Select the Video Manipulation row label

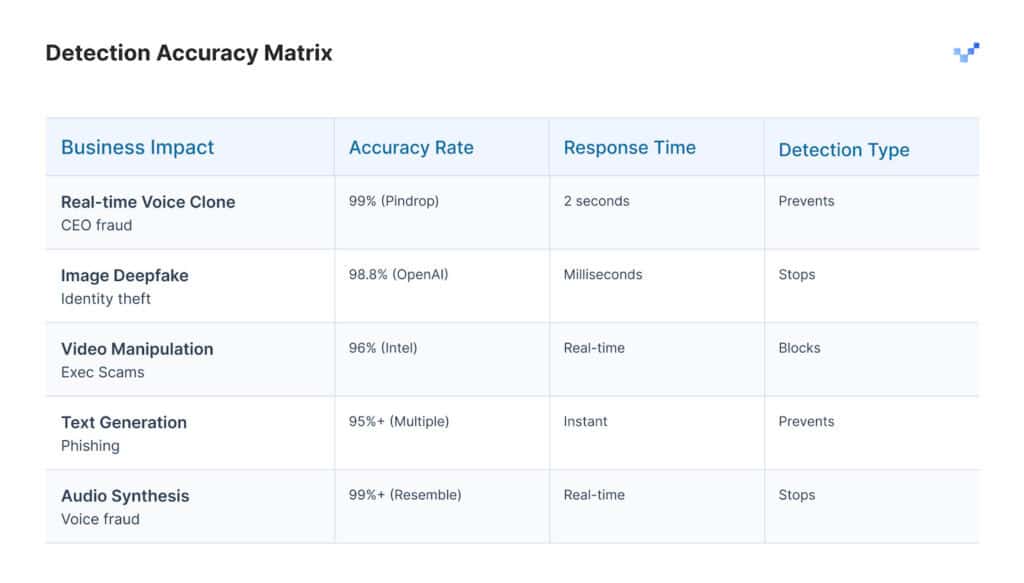(x=137, y=349)
